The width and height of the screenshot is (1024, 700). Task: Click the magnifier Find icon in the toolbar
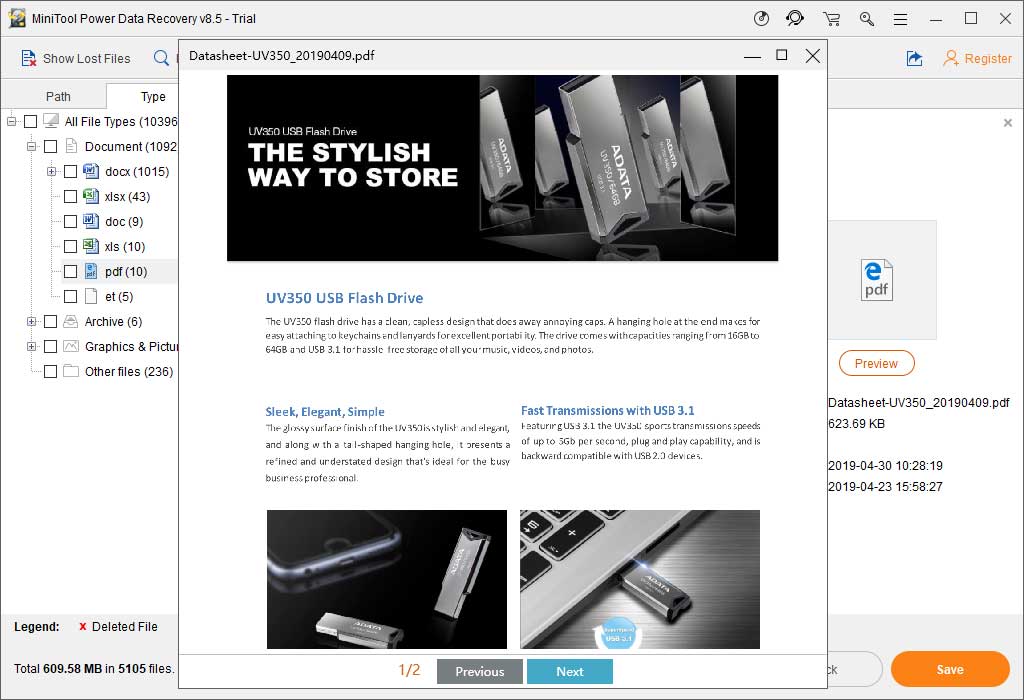coord(161,59)
